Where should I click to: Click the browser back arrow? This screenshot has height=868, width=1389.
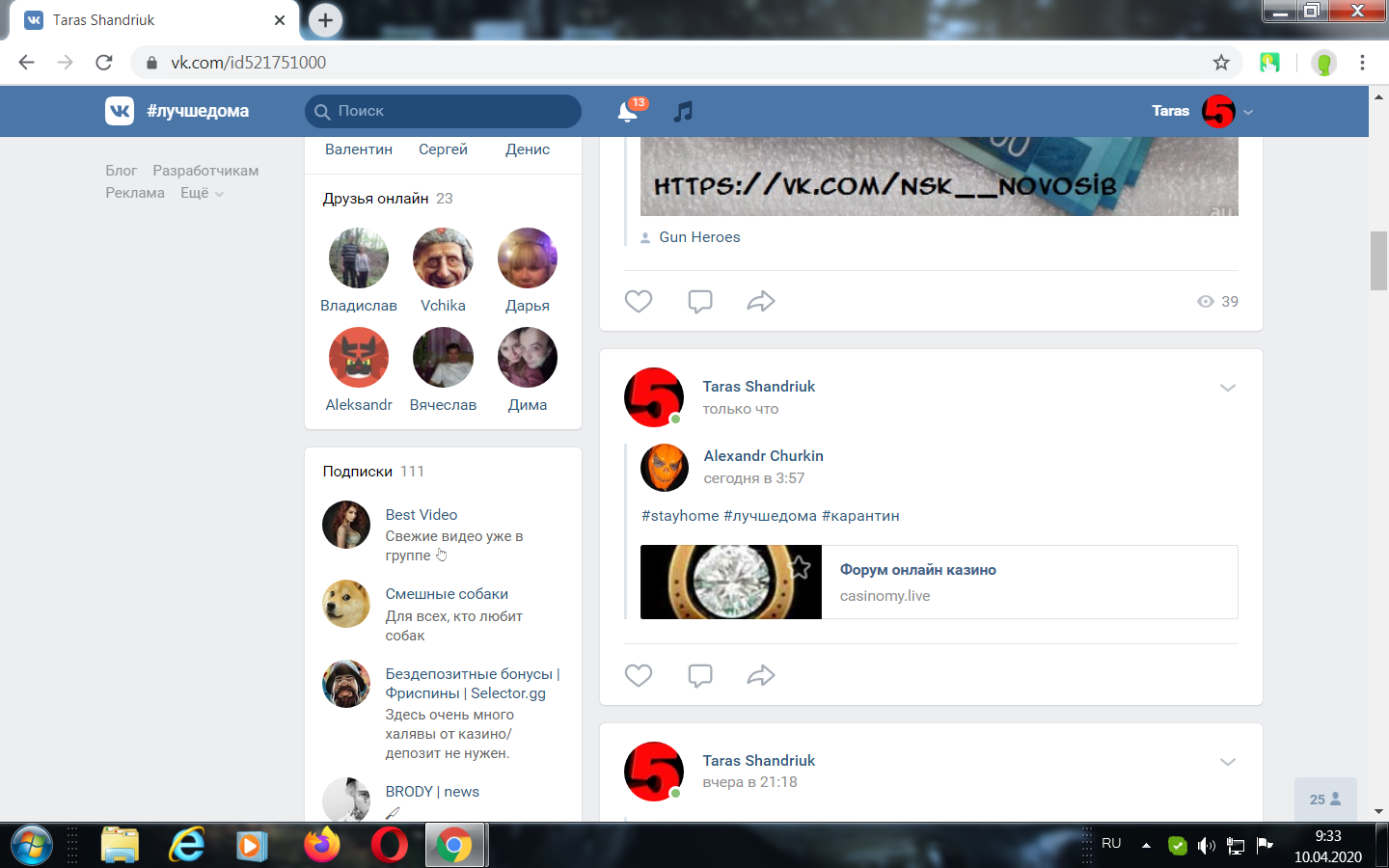pos(26,63)
